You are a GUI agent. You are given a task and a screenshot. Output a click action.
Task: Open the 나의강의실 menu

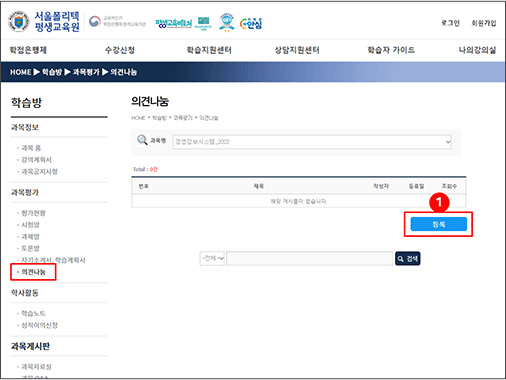tap(477, 50)
